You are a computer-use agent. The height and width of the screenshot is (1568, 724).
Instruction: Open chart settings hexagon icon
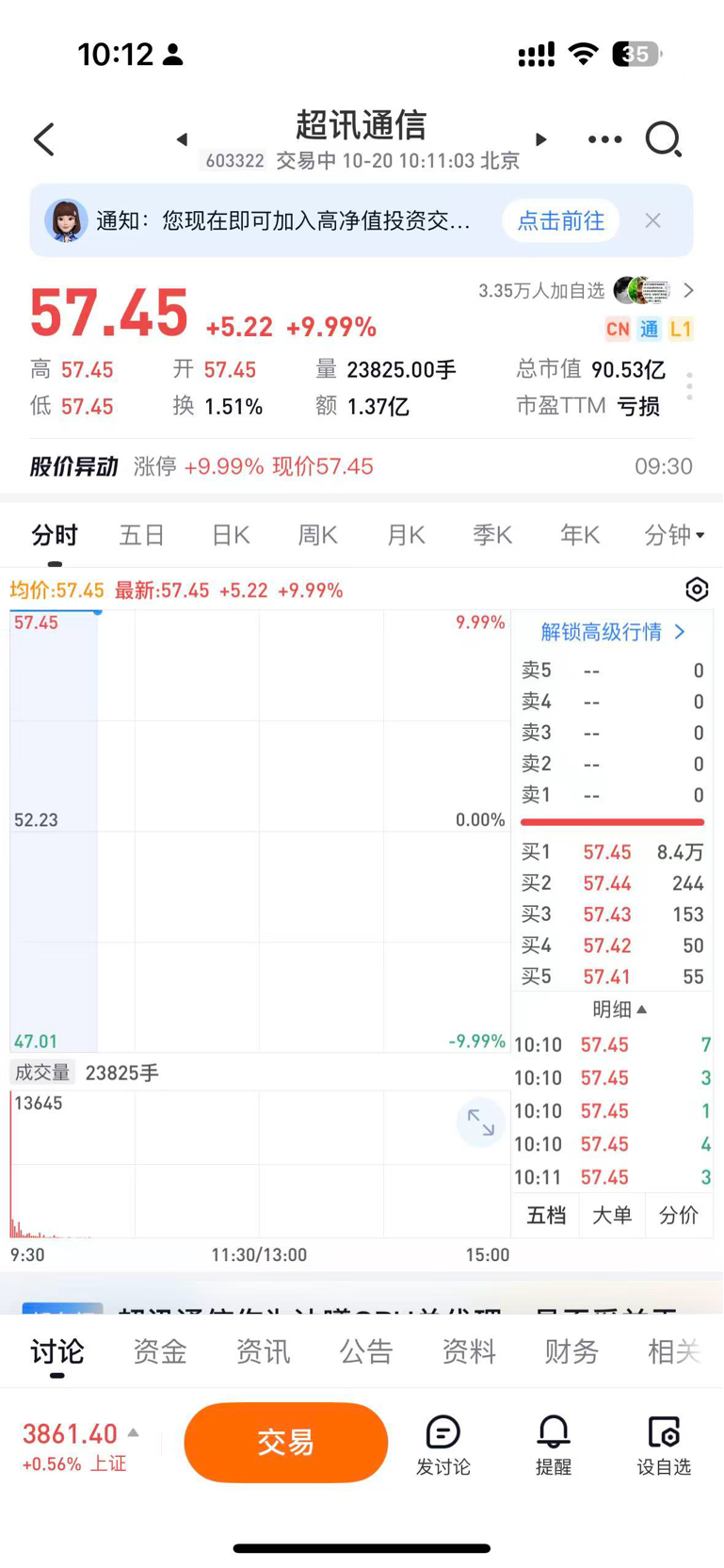pyautogui.click(x=697, y=590)
